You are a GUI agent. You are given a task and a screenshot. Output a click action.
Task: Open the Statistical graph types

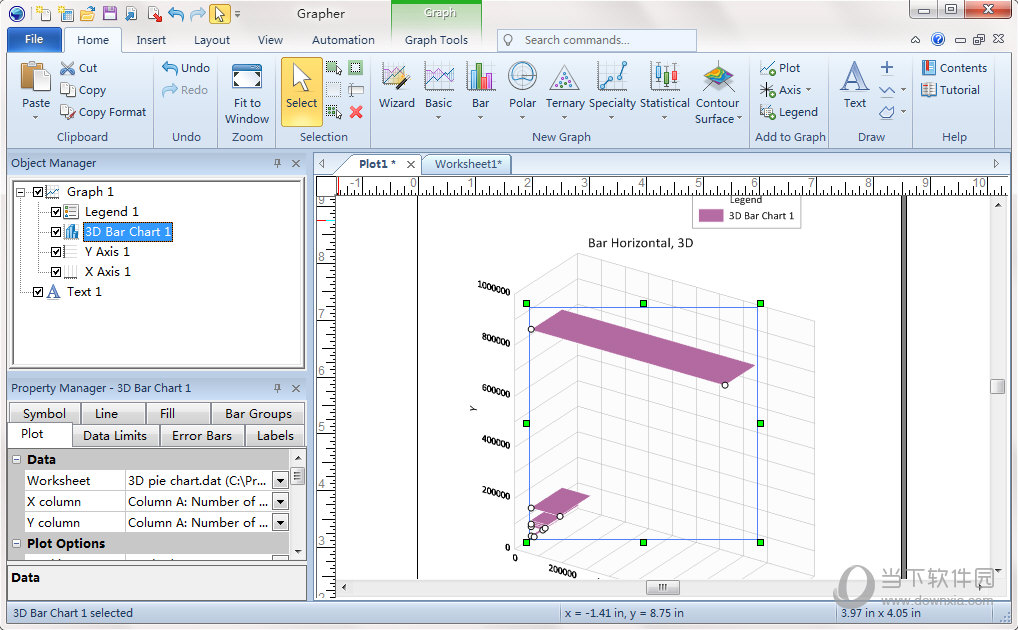(x=664, y=90)
